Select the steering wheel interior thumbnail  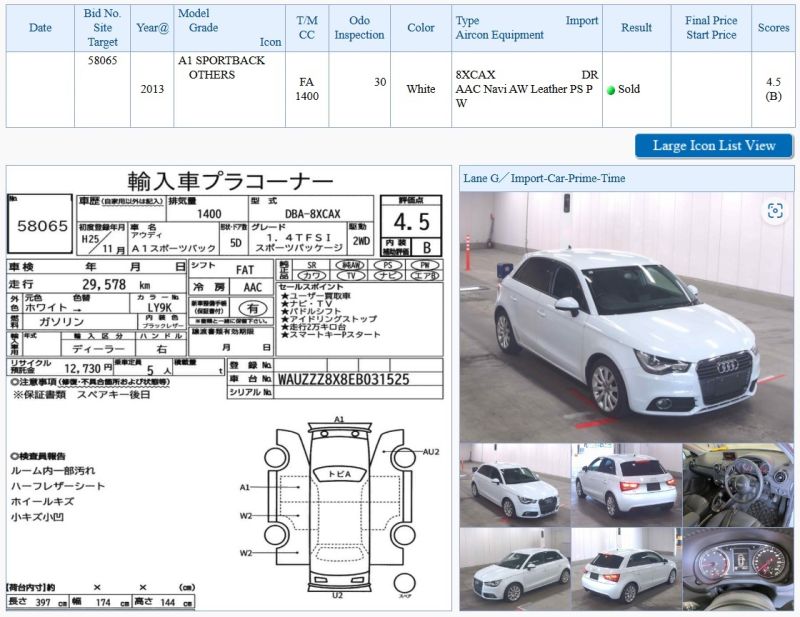point(738,485)
